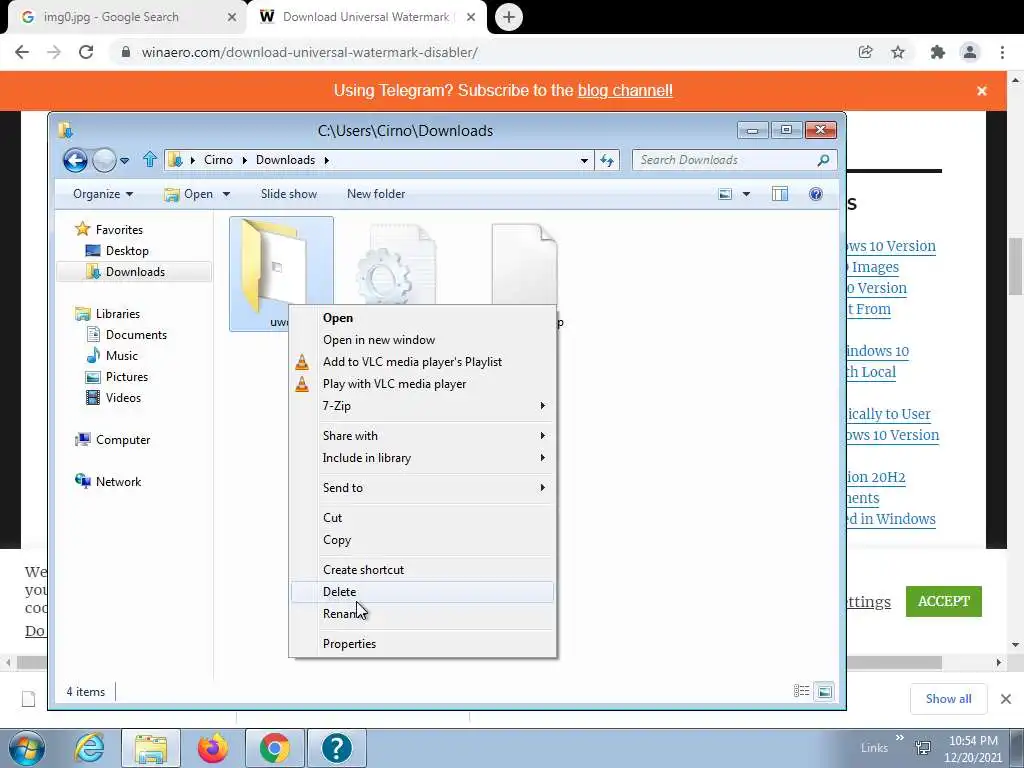The width and height of the screenshot is (1024, 768).
Task: Expand the Share with submenu
Action: click(x=423, y=436)
